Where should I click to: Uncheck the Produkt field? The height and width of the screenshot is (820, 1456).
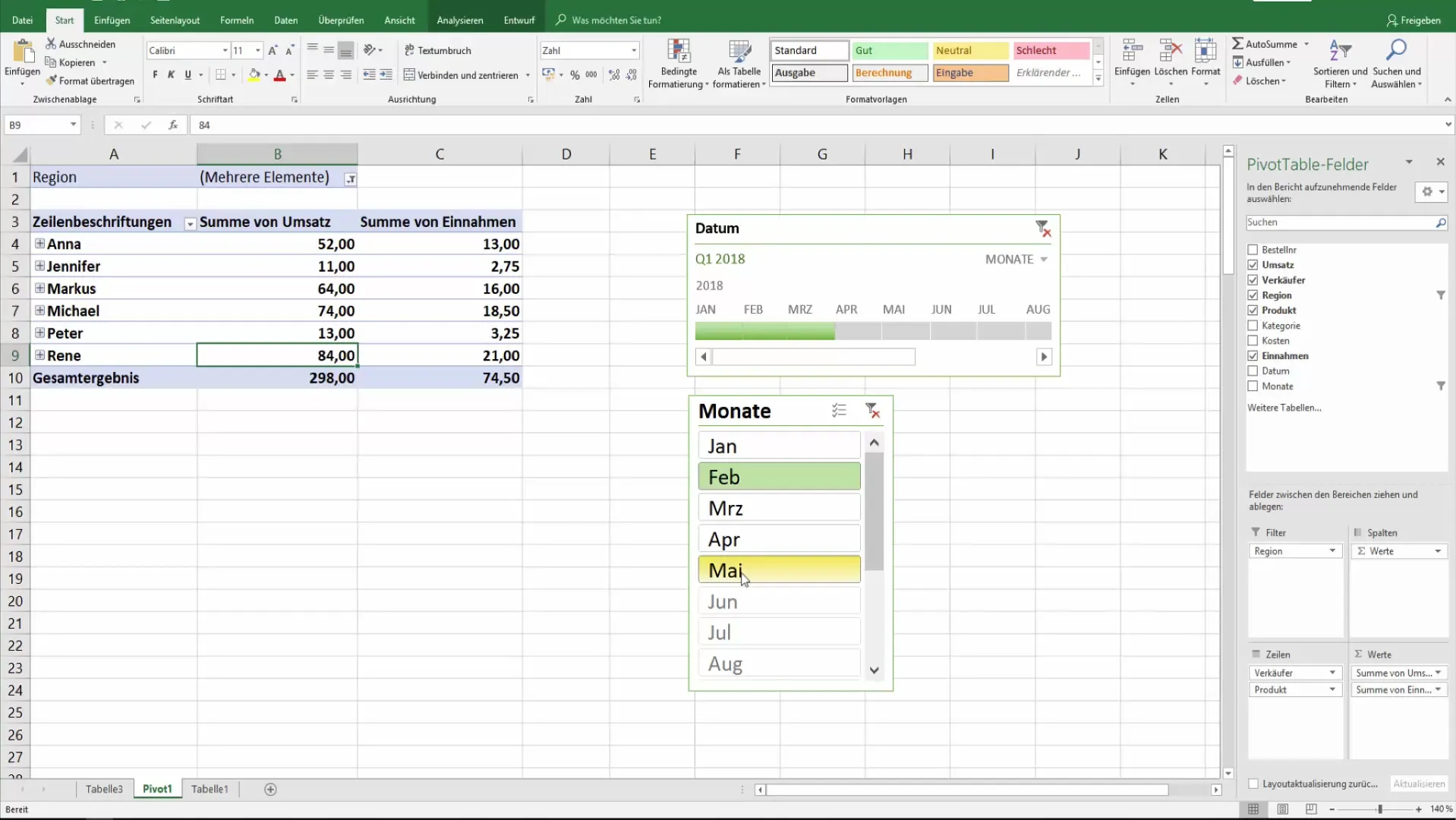coord(1253,311)
